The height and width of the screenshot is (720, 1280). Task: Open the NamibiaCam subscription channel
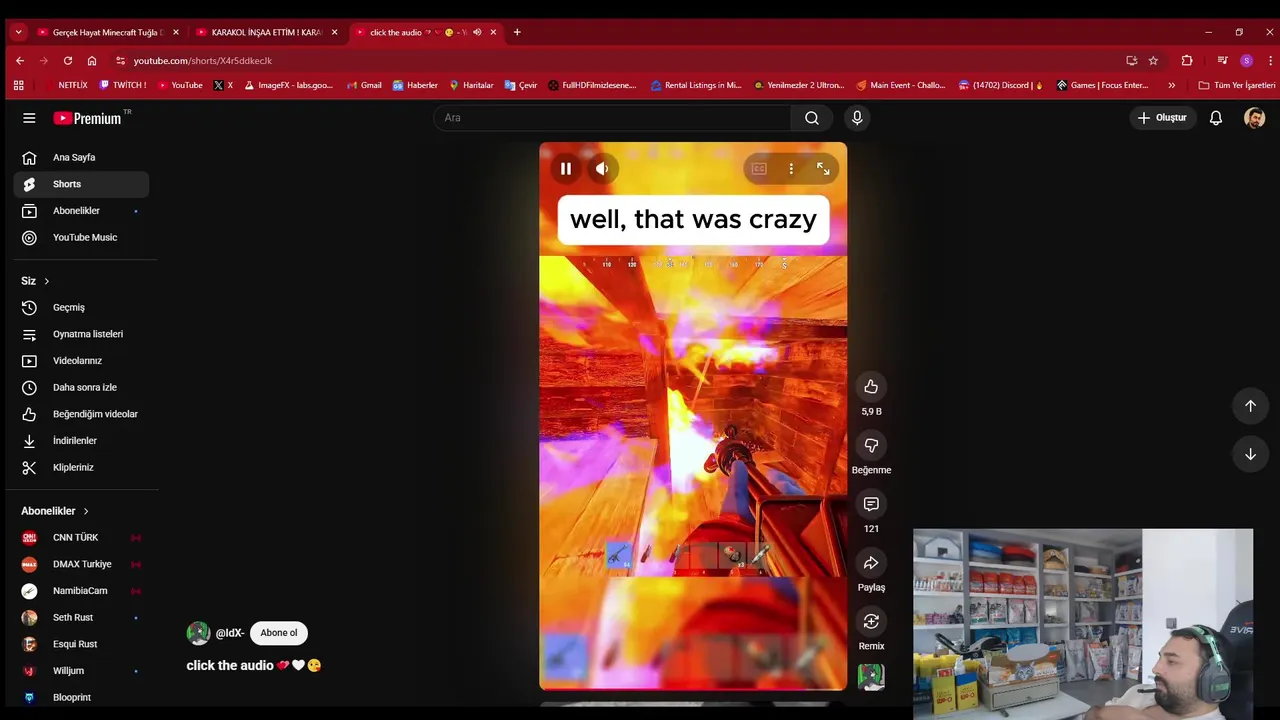pyautogui.click(x=81, y=591)
